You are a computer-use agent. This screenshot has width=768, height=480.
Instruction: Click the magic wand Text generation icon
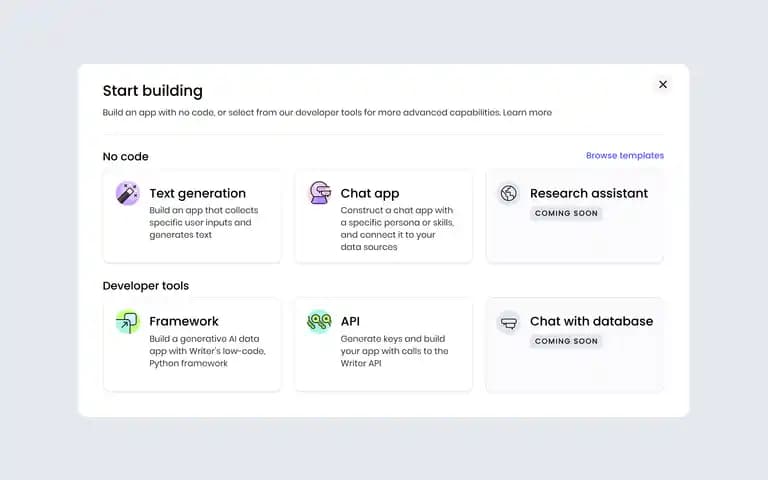point(127,193)
